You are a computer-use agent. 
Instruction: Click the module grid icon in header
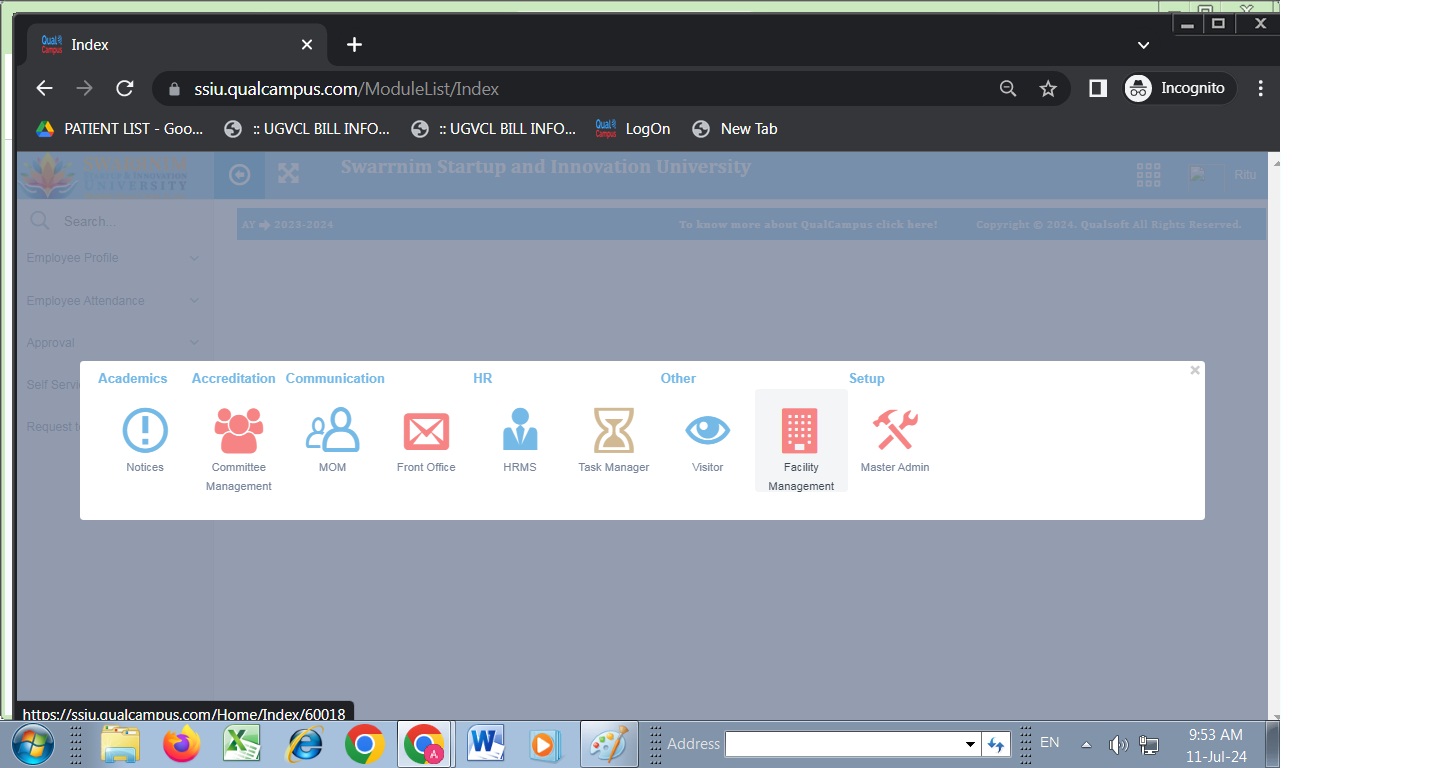coord(1148,175)
